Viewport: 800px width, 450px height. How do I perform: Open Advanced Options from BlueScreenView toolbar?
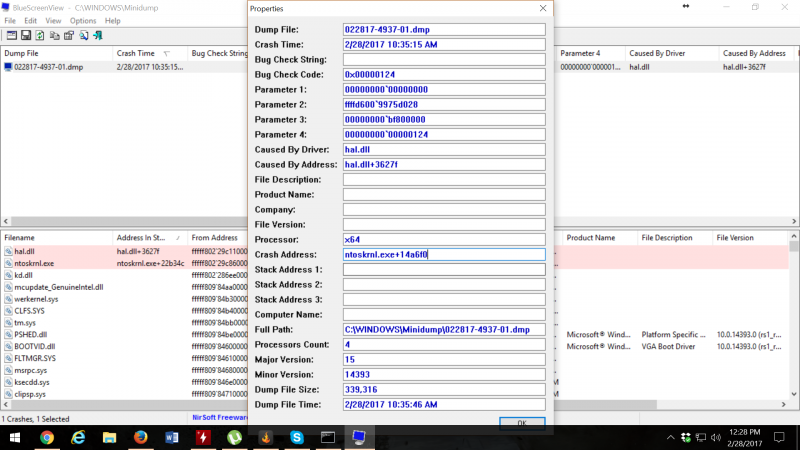[x=11, y=35]
